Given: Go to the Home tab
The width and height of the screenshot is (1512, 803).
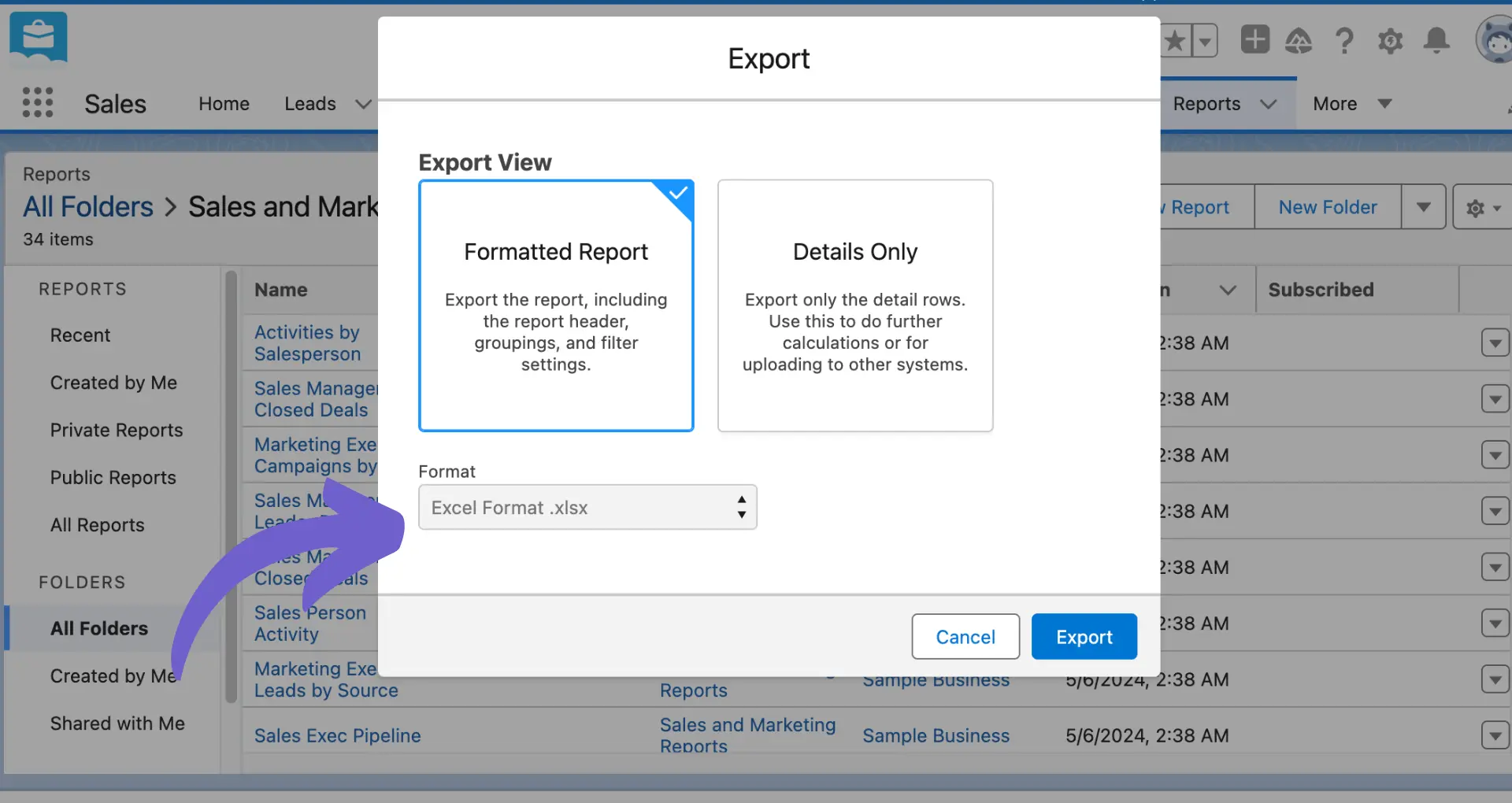Looking at the screenshot, I should point(224,104).
